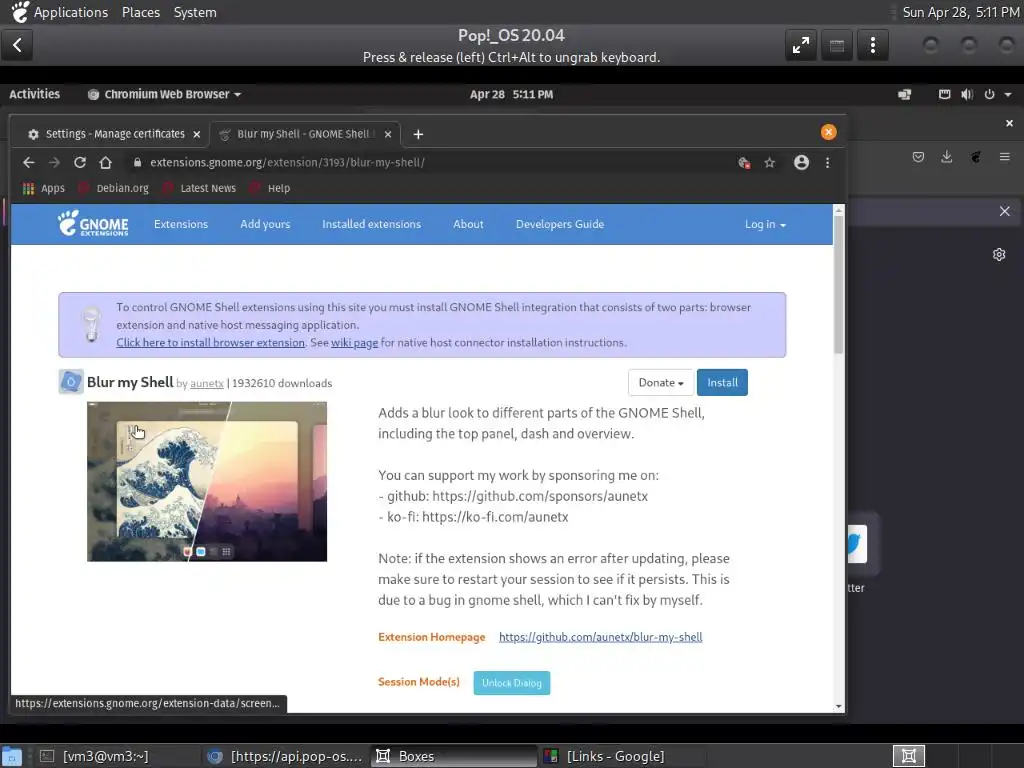Open Apps bookmarks shortcut
Image resolution: width=1024 pixels, height=768 pixels.
click(44, 188)
